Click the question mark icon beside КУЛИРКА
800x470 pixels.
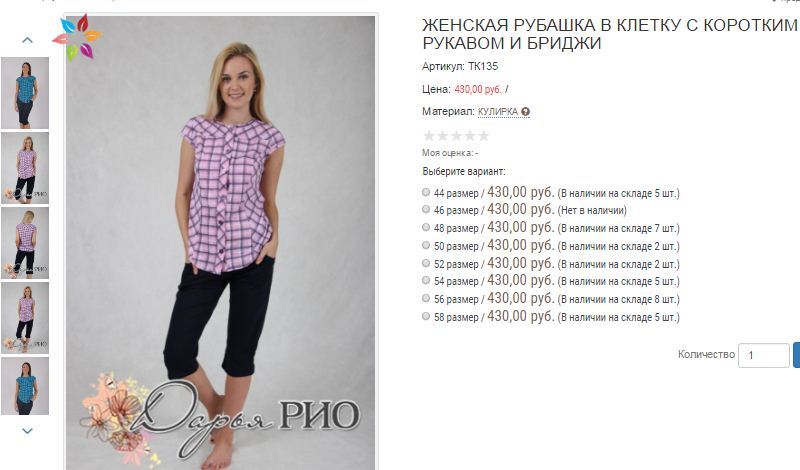526,112
